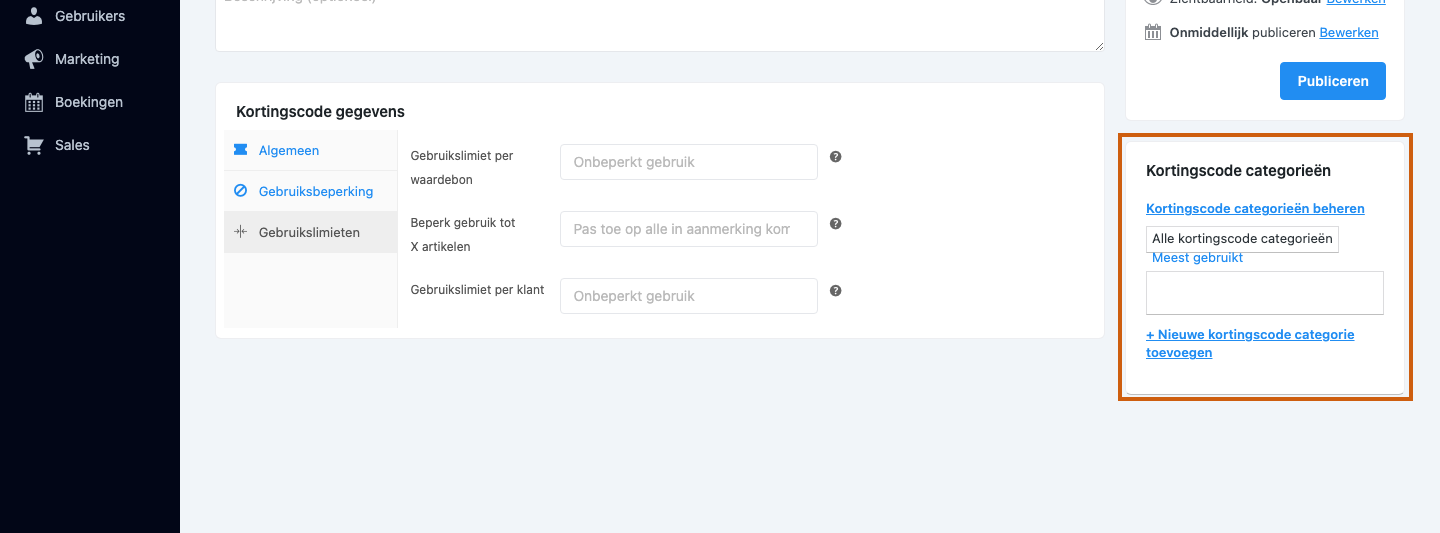This screenshot has height=533, width=1440.
Task: Click the empty category list box
Action: (x=1265, y=293)
